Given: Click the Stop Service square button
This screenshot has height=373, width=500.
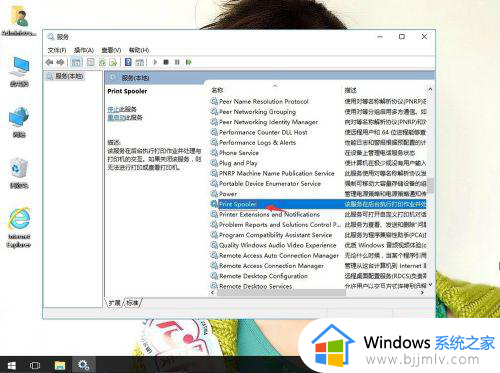Looking at the screenshot, I should [166, 62].
